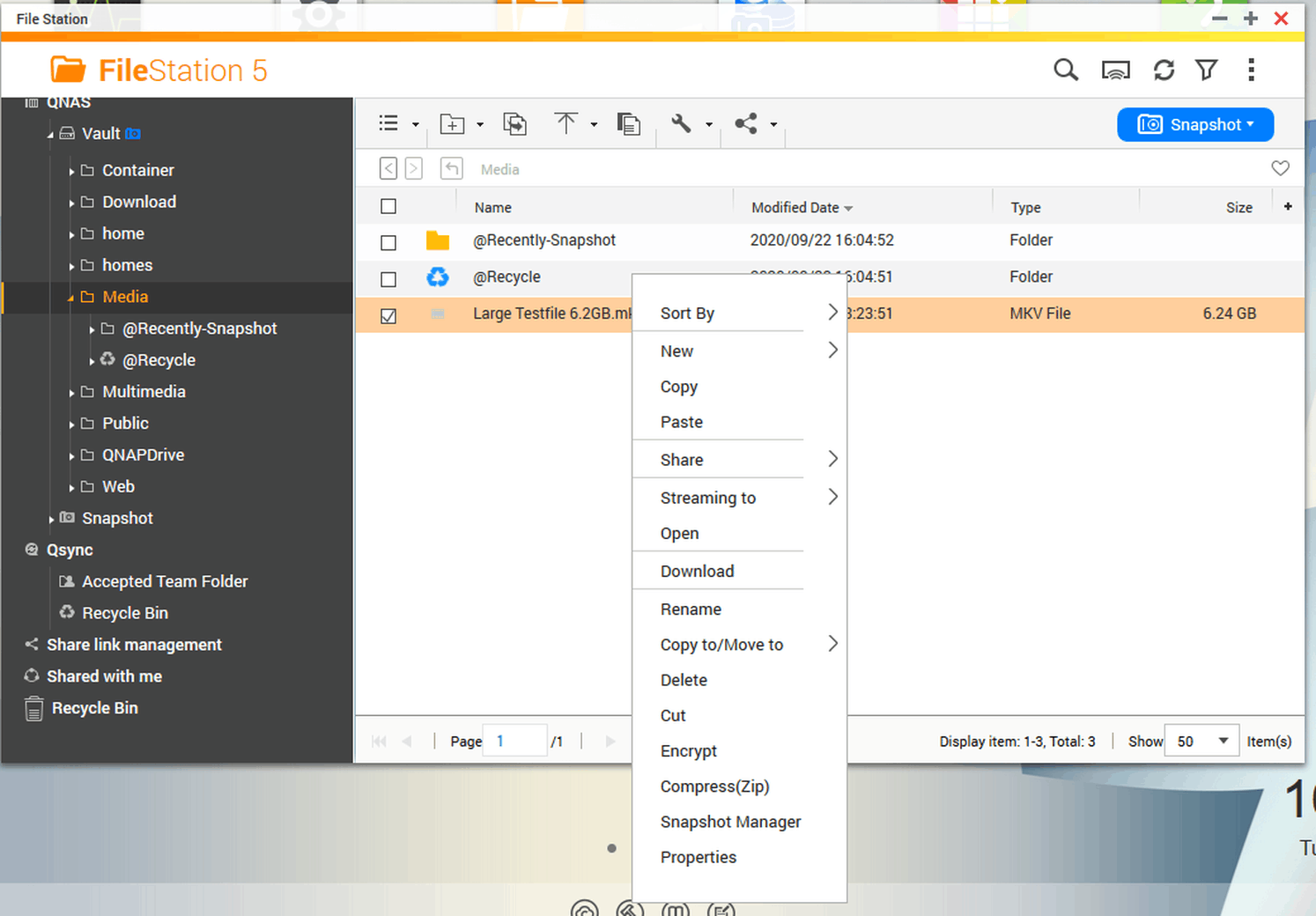Click the create folder icon
The width and height of the screenshot is (1316, 916).
452,124
